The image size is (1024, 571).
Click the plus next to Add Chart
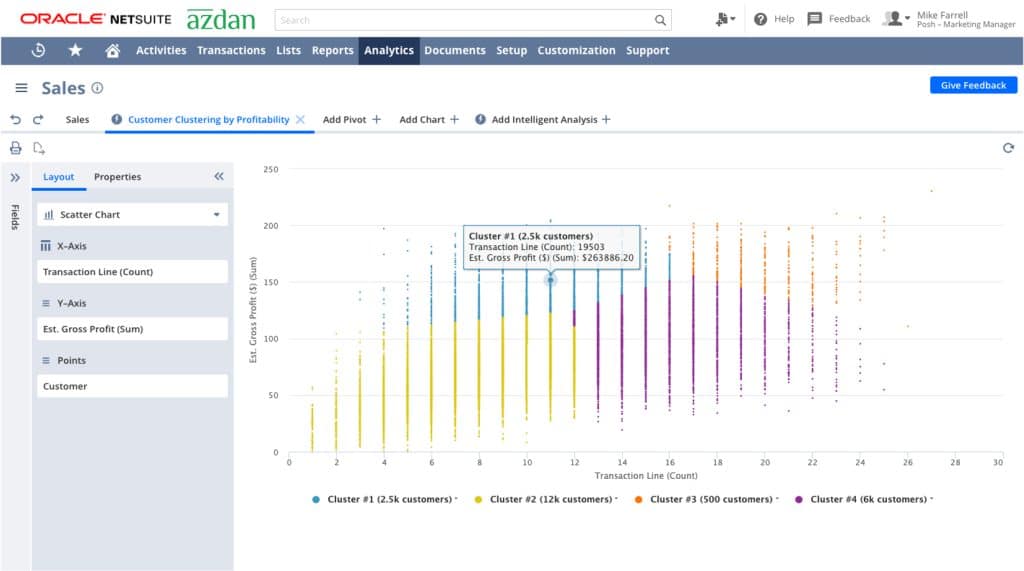pos(455,120)
